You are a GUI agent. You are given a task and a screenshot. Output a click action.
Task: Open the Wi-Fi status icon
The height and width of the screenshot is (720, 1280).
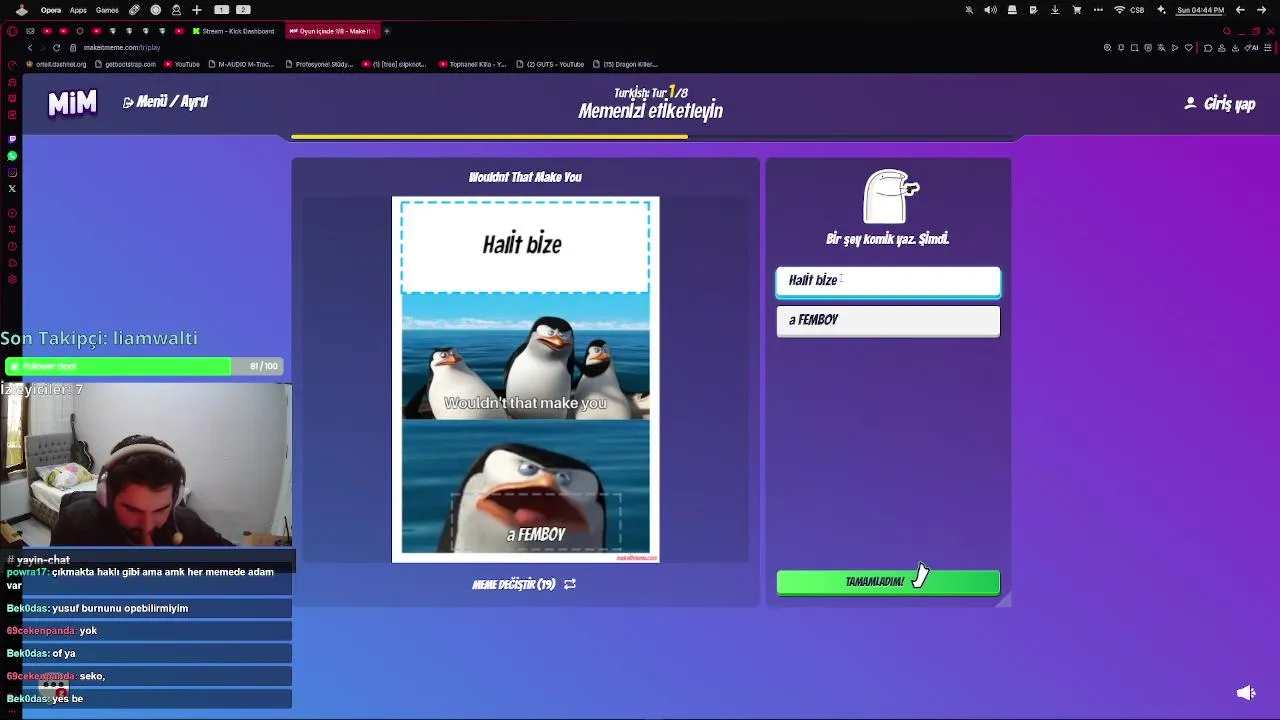[1119, 10]
